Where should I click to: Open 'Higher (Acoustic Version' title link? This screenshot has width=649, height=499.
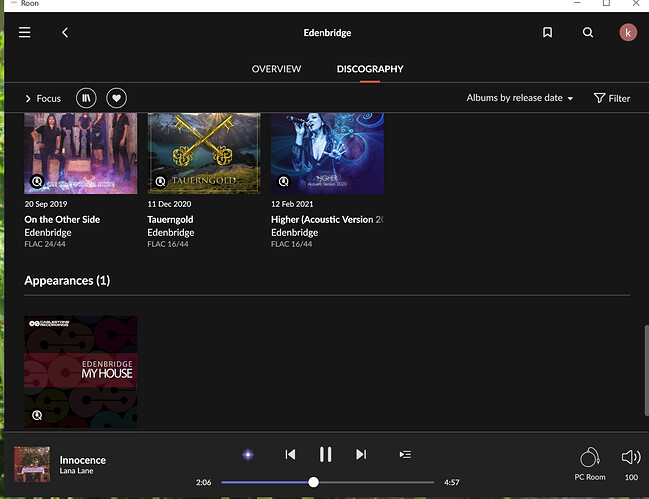327,219
